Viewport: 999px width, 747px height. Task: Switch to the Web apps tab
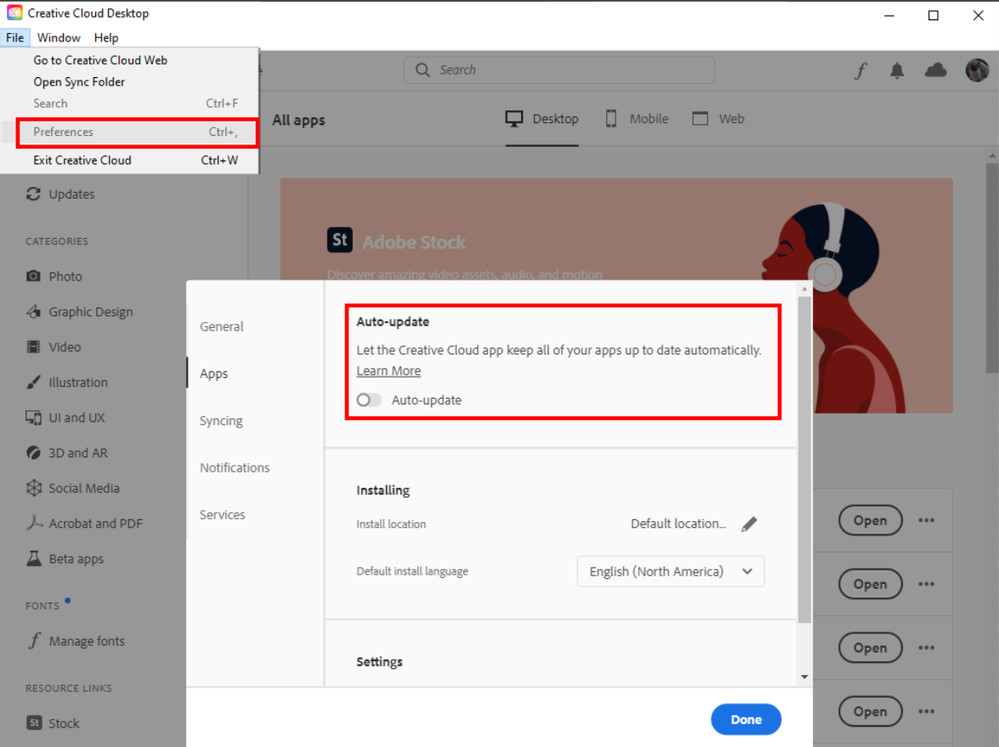tap(718, 119)
